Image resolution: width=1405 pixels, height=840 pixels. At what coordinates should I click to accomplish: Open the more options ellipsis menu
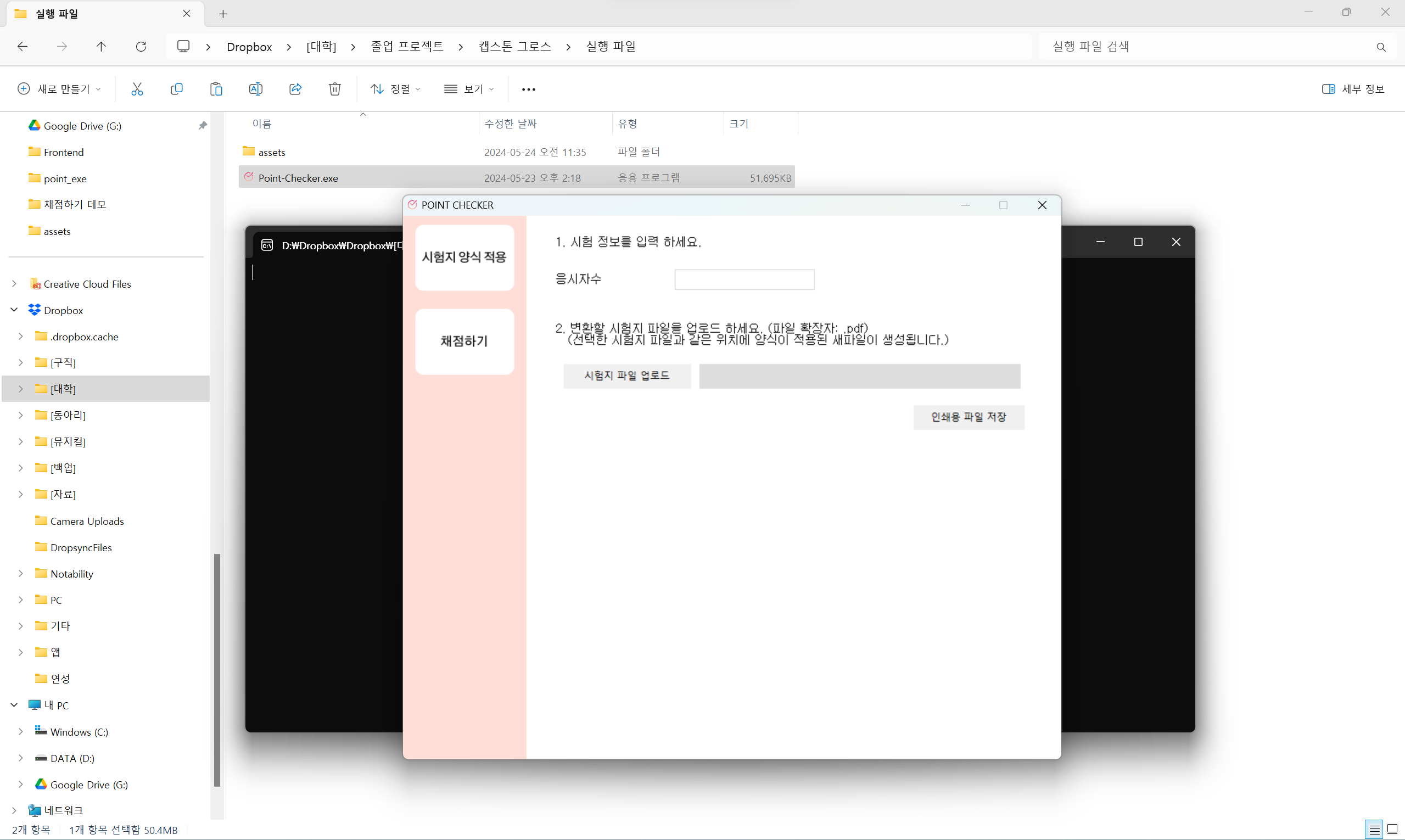click(528, 89)
